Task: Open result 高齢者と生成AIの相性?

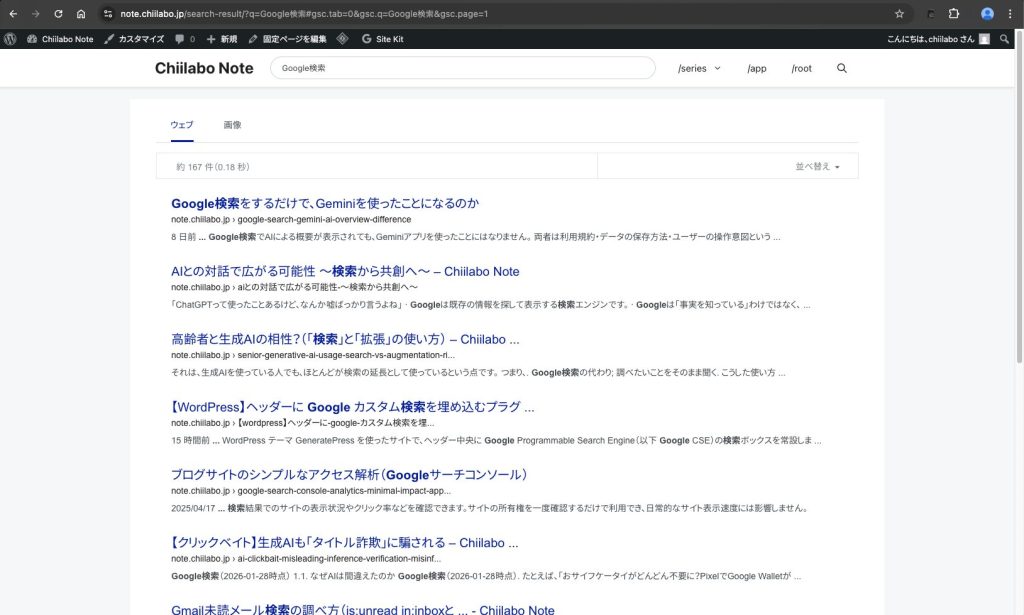Action: click(345, 339)
